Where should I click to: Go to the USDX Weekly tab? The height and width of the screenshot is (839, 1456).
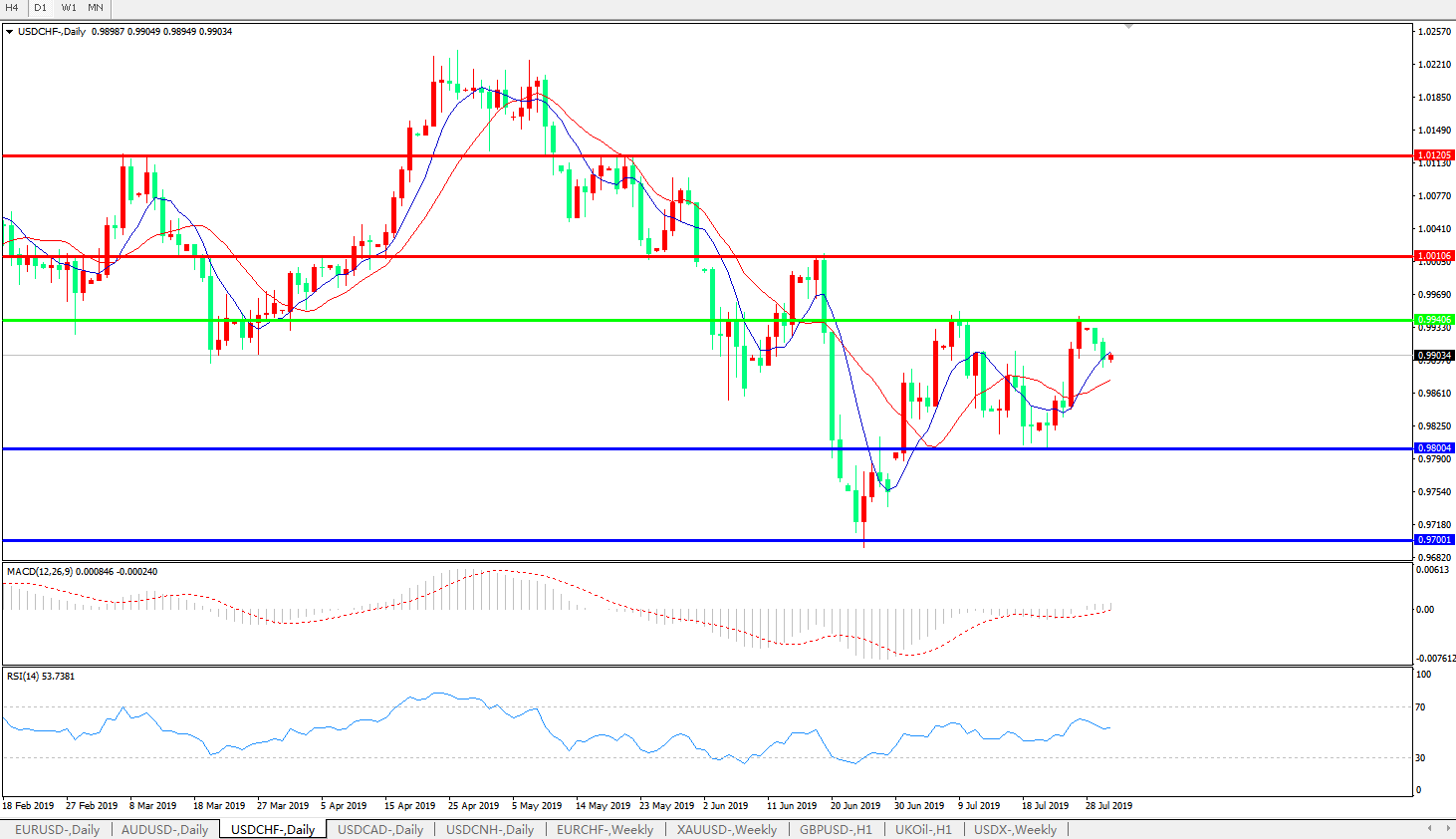(1015, 829)
